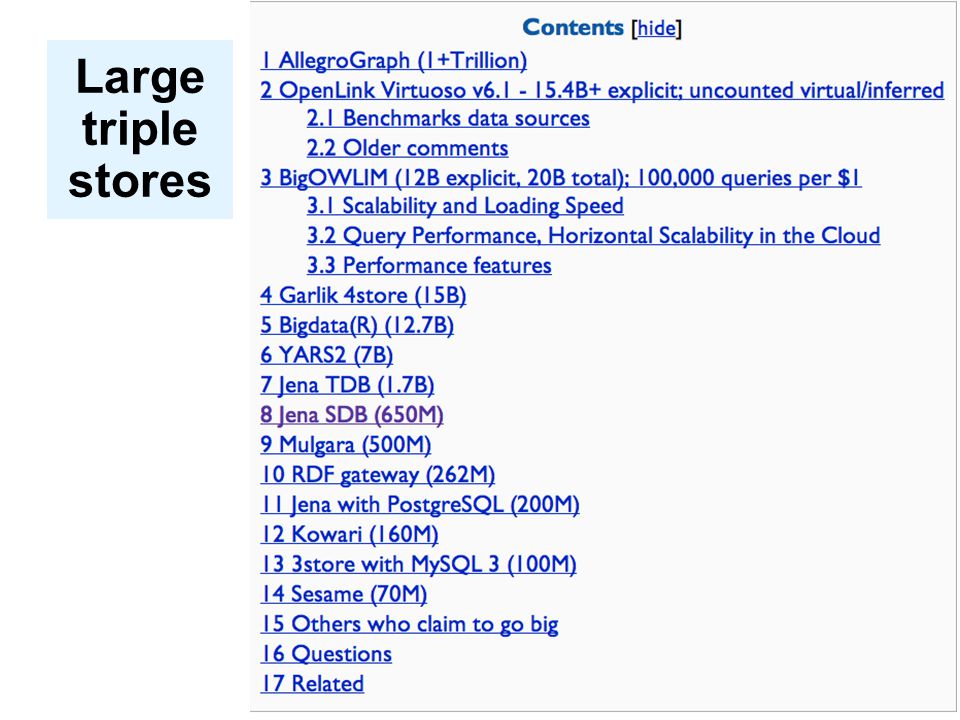Select Jena with PostgreSQL (200M) entry

[x=420, y=504]
